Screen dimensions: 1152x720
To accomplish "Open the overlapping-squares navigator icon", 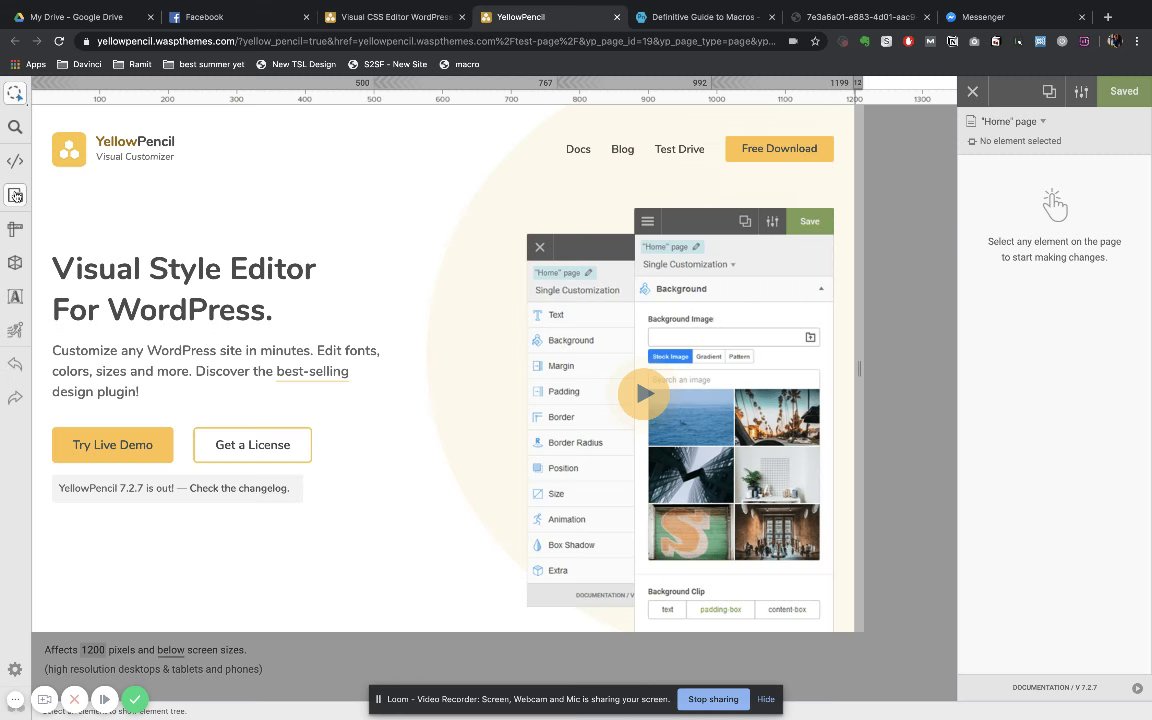I will click(x=1049, y=92).
